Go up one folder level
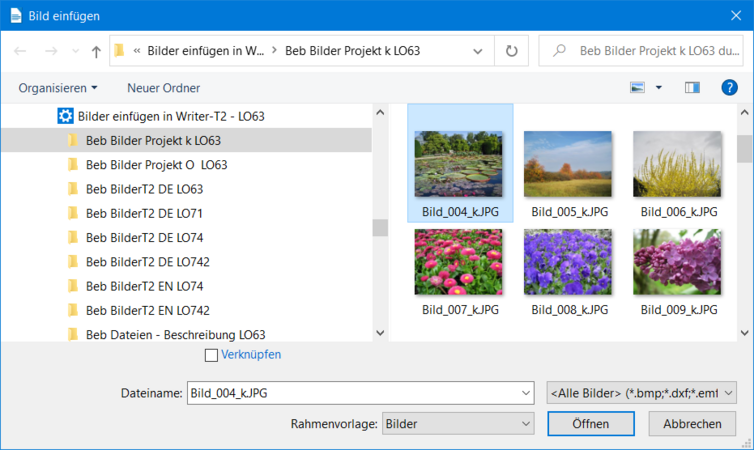Viewport: 754px width, 450px height. point(96,51)
